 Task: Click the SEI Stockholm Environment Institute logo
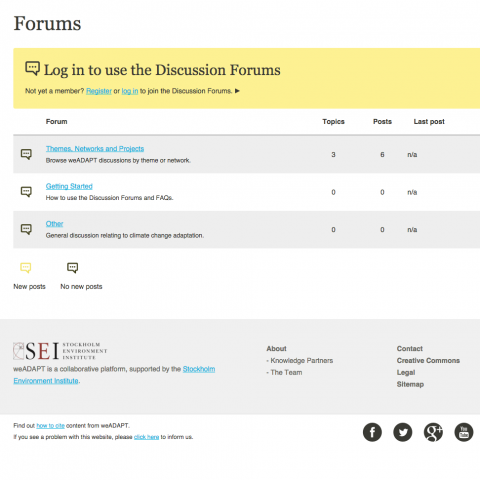[60, 351]
